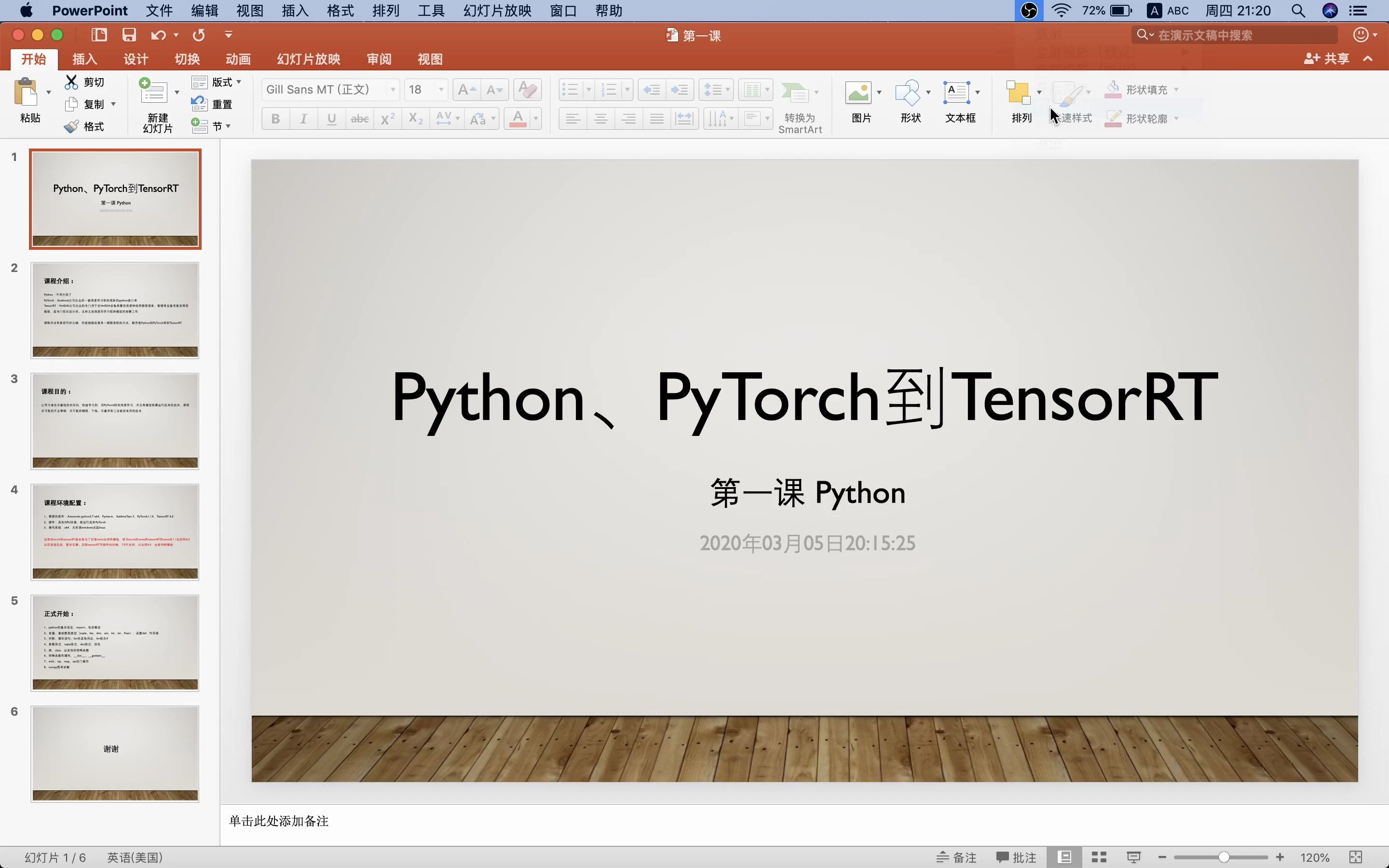This screenshot has height=868, width=1389.
Task: Switch to slide sorter view icon
Action: (x=1099, y=857)
